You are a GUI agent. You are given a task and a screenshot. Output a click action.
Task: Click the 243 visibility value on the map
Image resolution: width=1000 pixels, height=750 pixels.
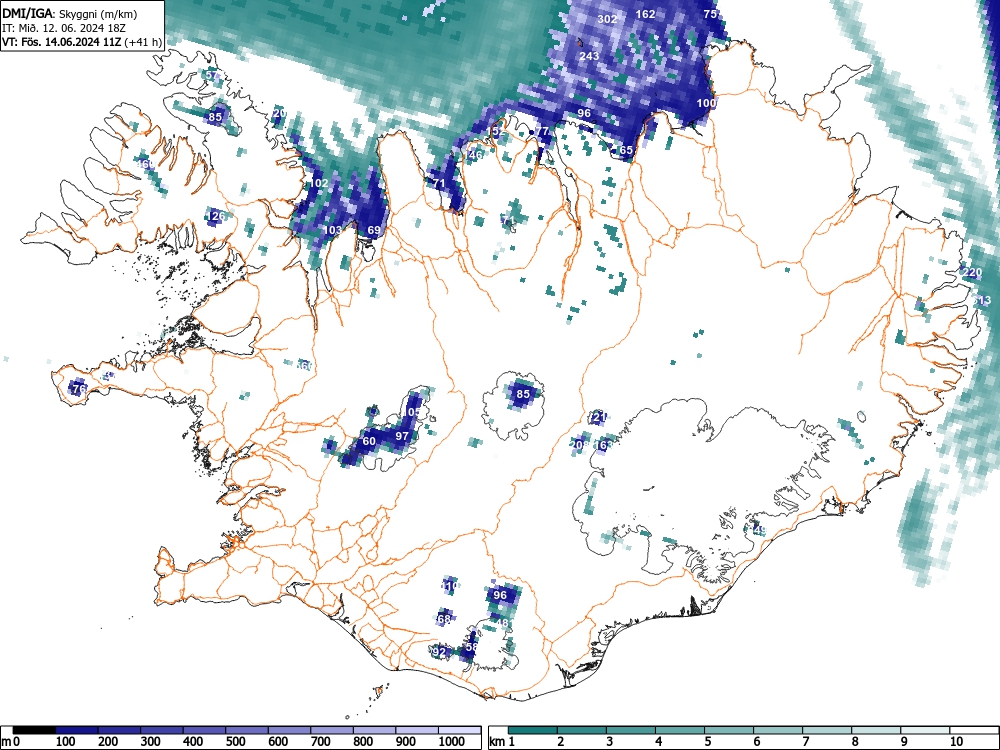click(x=589, y=56)
